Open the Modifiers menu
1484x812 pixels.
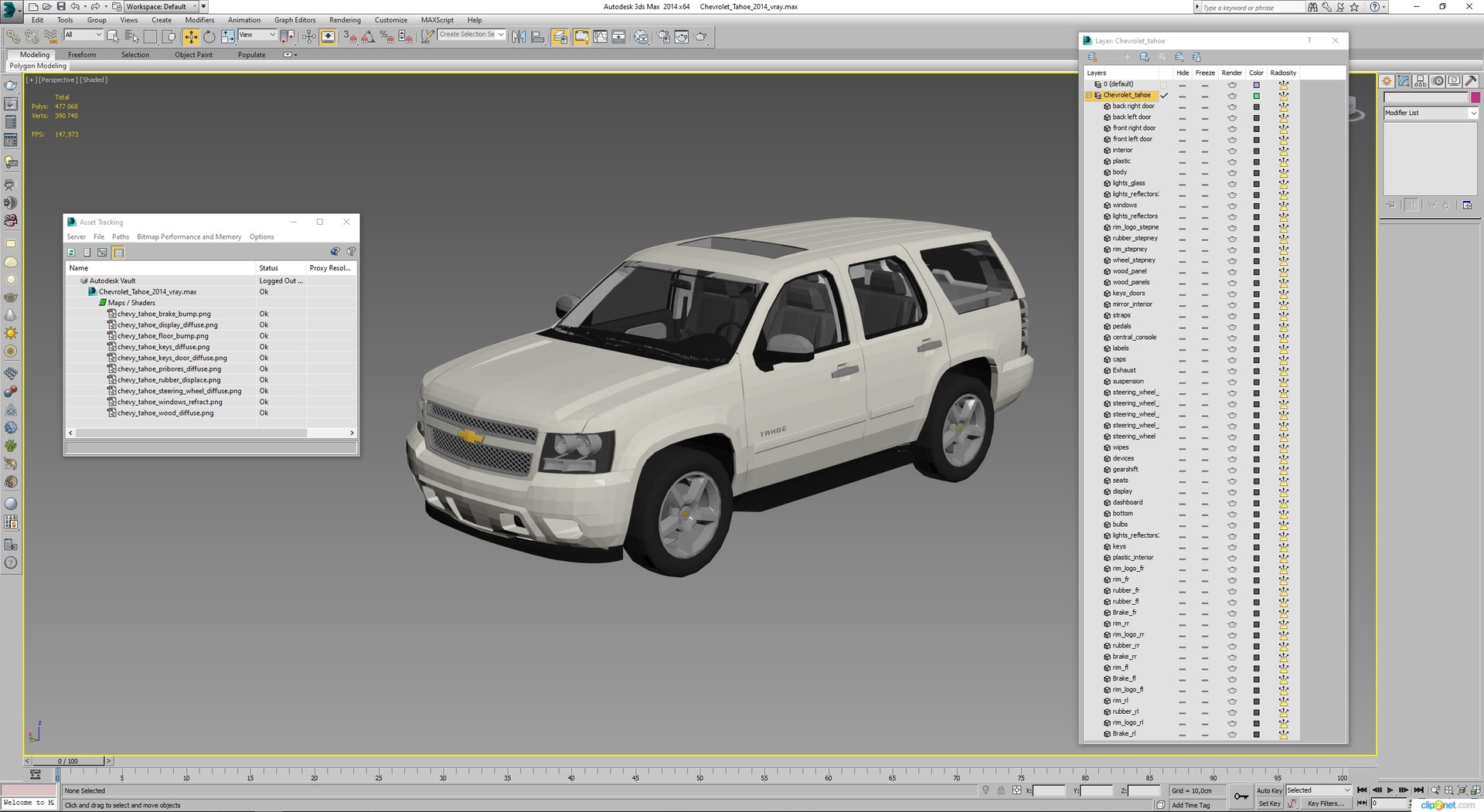click(x=199, y=20)
